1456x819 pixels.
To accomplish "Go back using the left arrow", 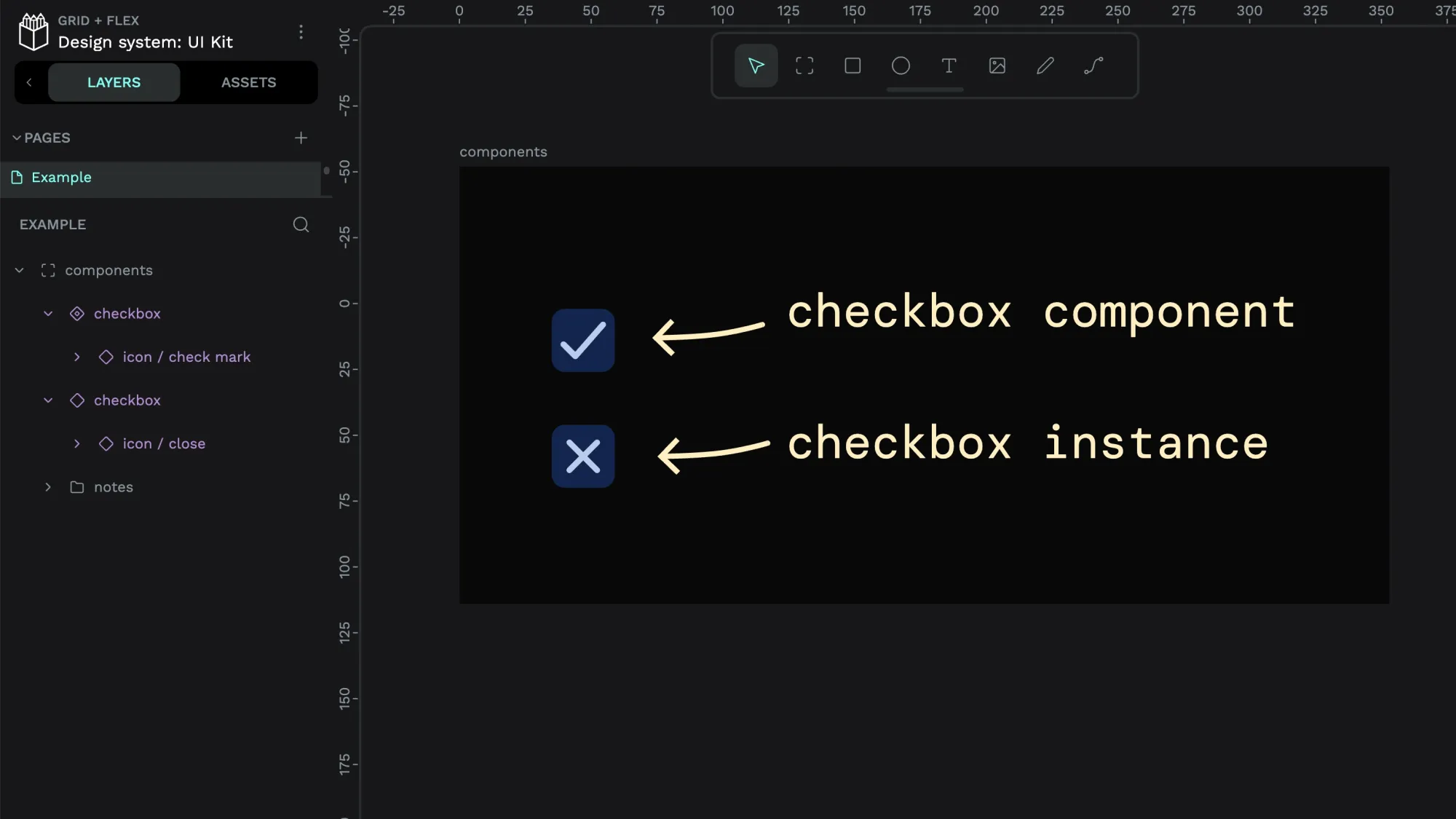I will click(x=29, y=82).
